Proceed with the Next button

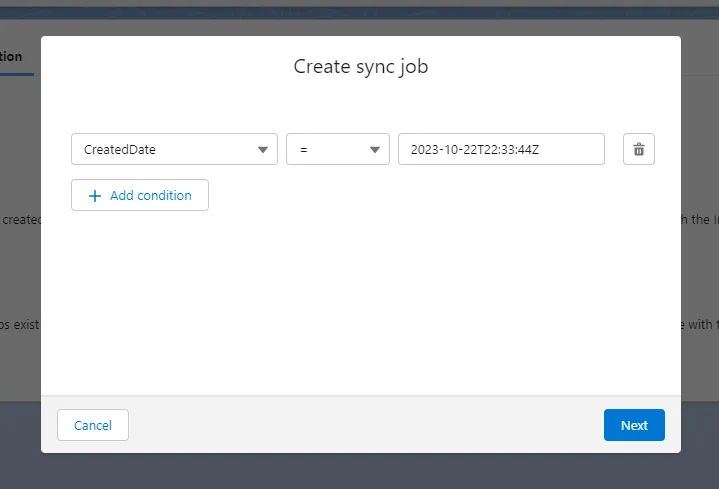pyautogui.click(x=634, y=425)
